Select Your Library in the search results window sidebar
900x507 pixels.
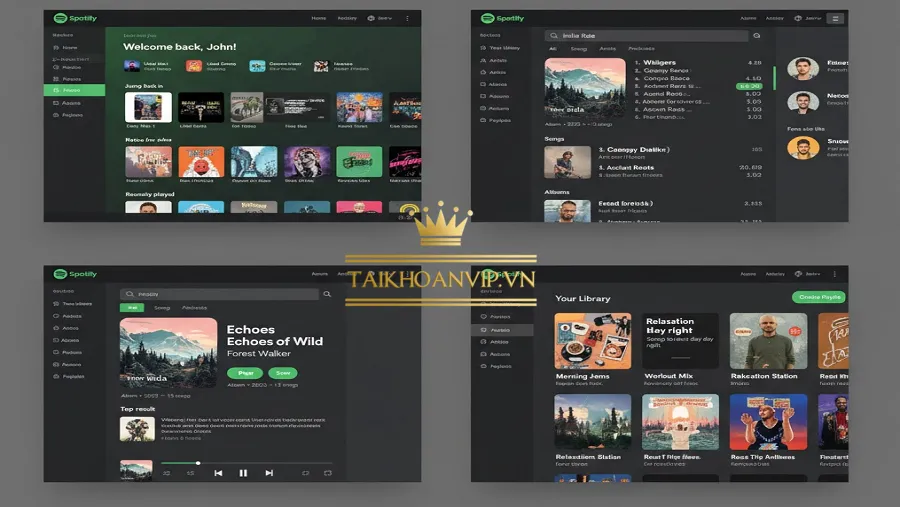click(500, 48)
